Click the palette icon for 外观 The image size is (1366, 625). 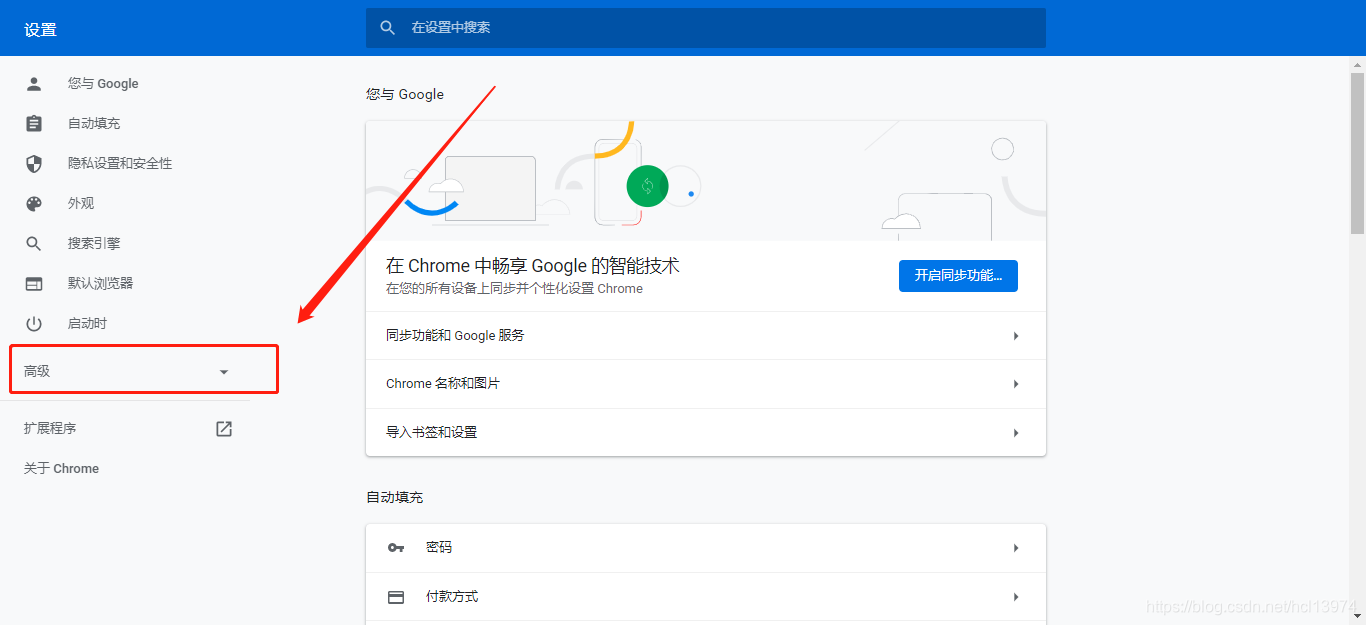[x=34, y=203]
